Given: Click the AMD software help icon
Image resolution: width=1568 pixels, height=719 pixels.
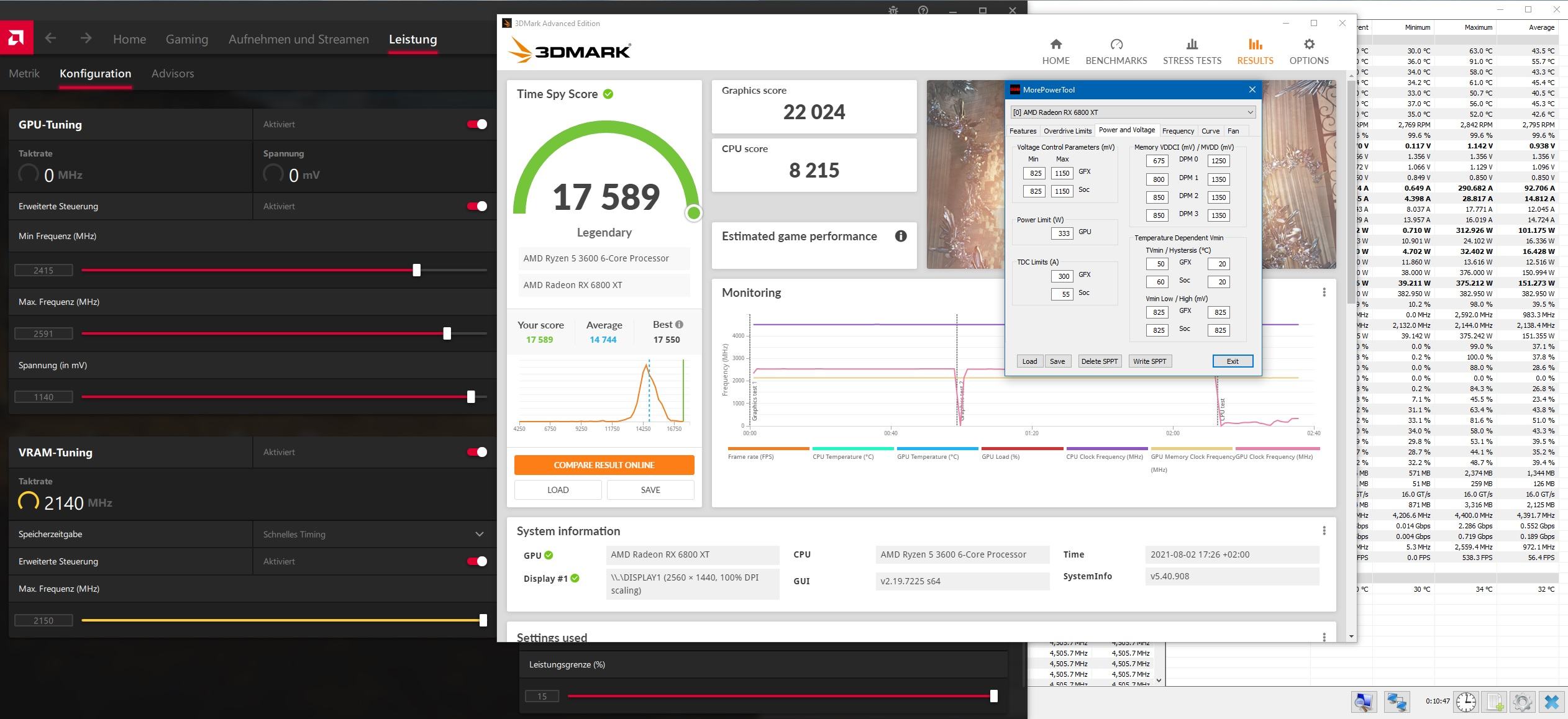Looking at the screenshot, I should click(923, 10).
